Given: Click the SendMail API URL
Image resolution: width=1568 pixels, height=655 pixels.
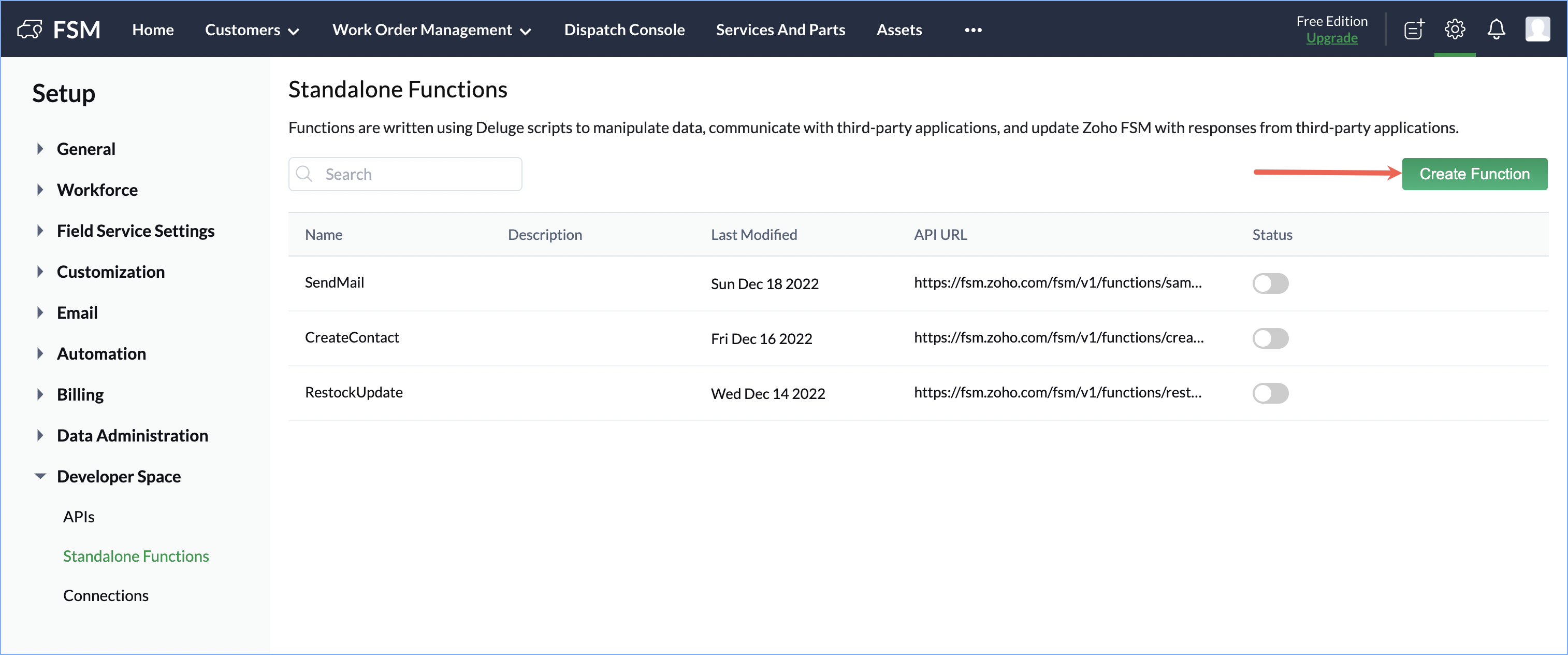Looking at the screenshot, I should point(1057,282).
